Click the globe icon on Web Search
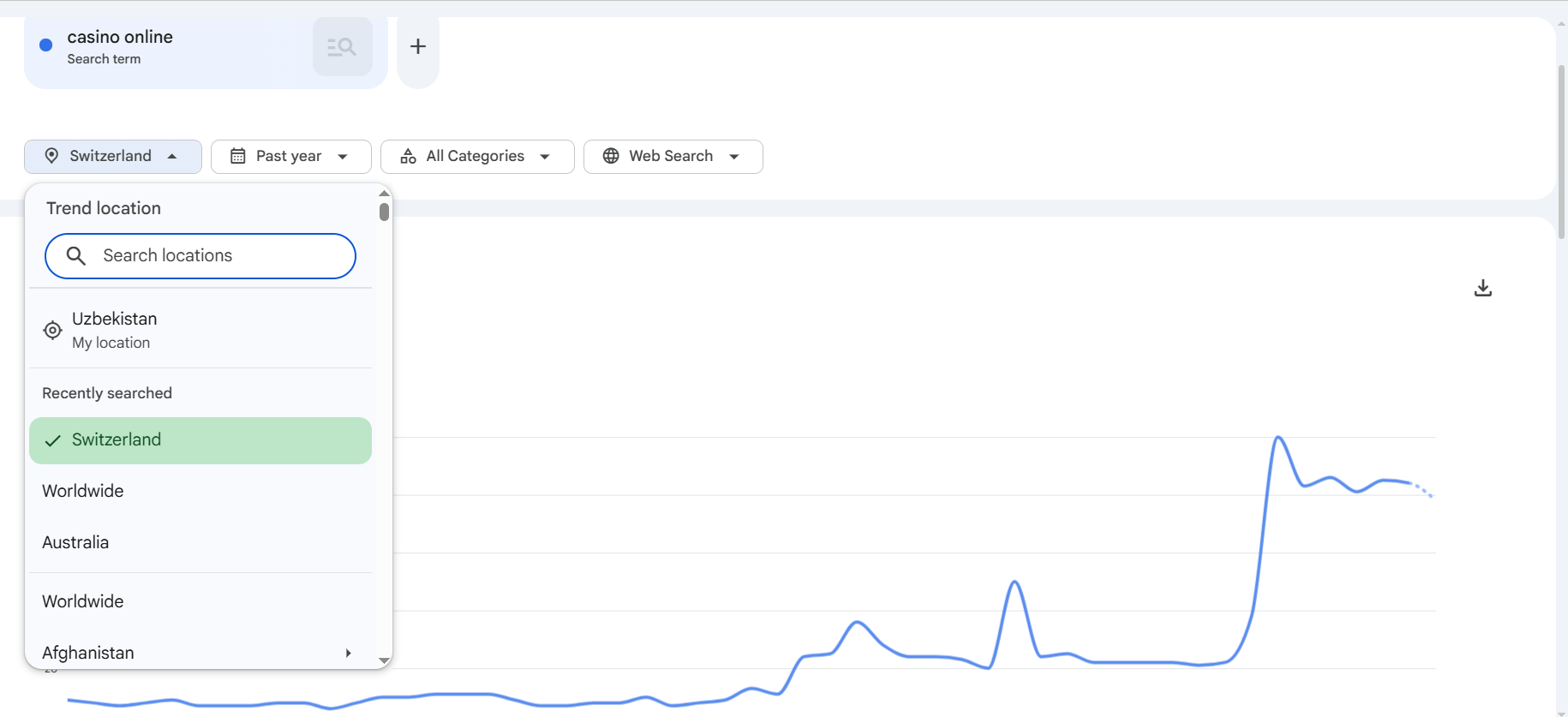Image resolution: width=1568 pixels, height=717 pixels. pos(611,156)
